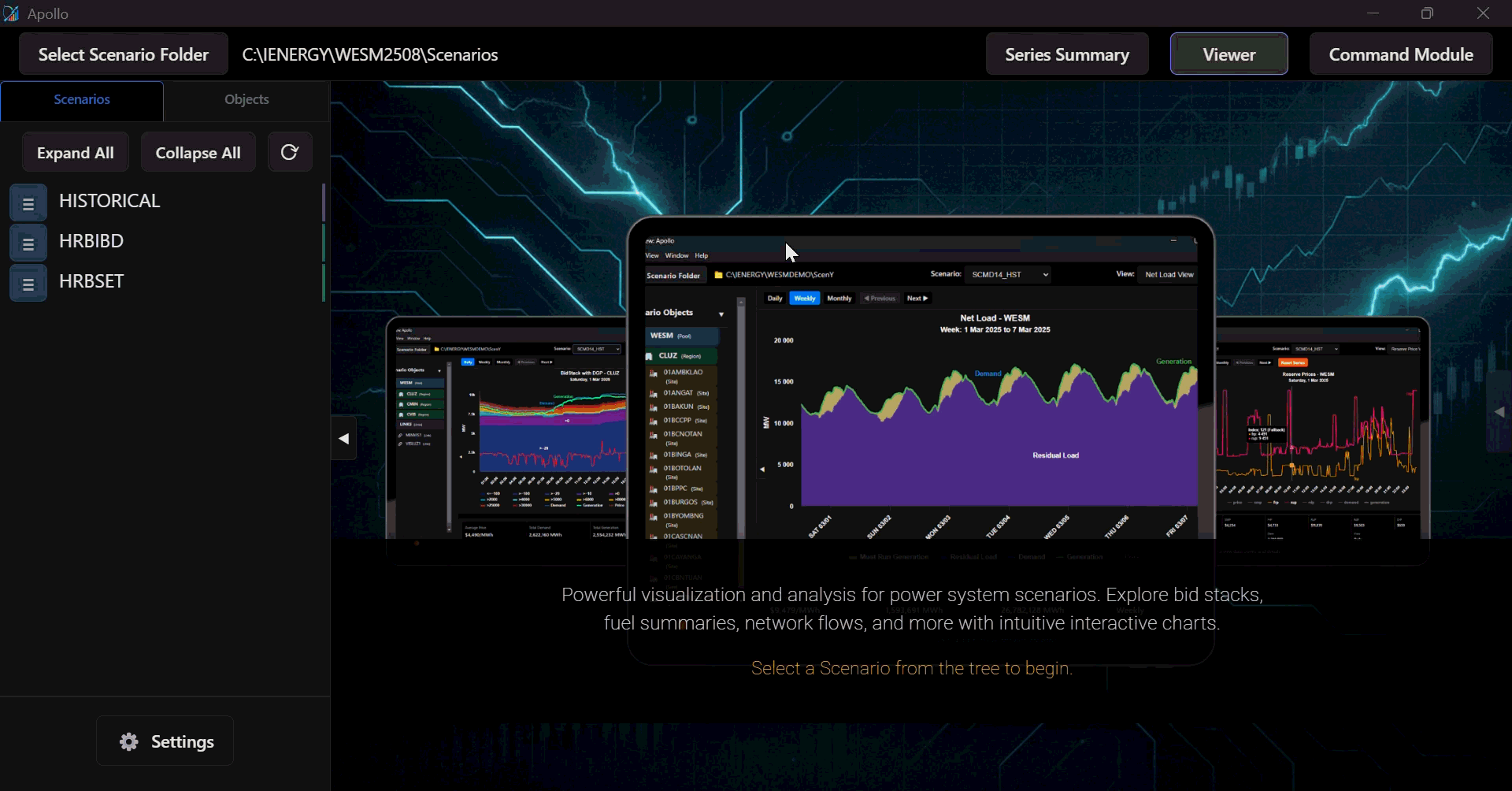Screen dimensions: 1512x791
Task: Click the list icon beside HRBIBD
Action: [x=28, y=243]
